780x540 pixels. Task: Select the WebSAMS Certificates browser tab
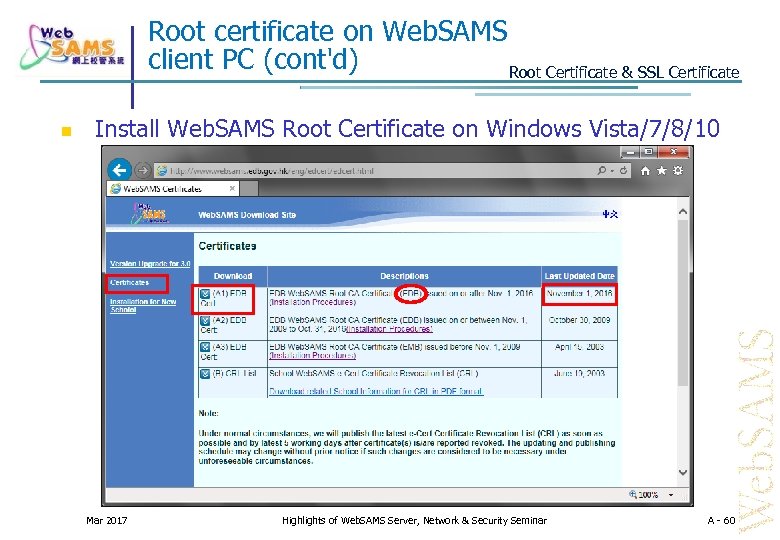(x=173, y=189)
